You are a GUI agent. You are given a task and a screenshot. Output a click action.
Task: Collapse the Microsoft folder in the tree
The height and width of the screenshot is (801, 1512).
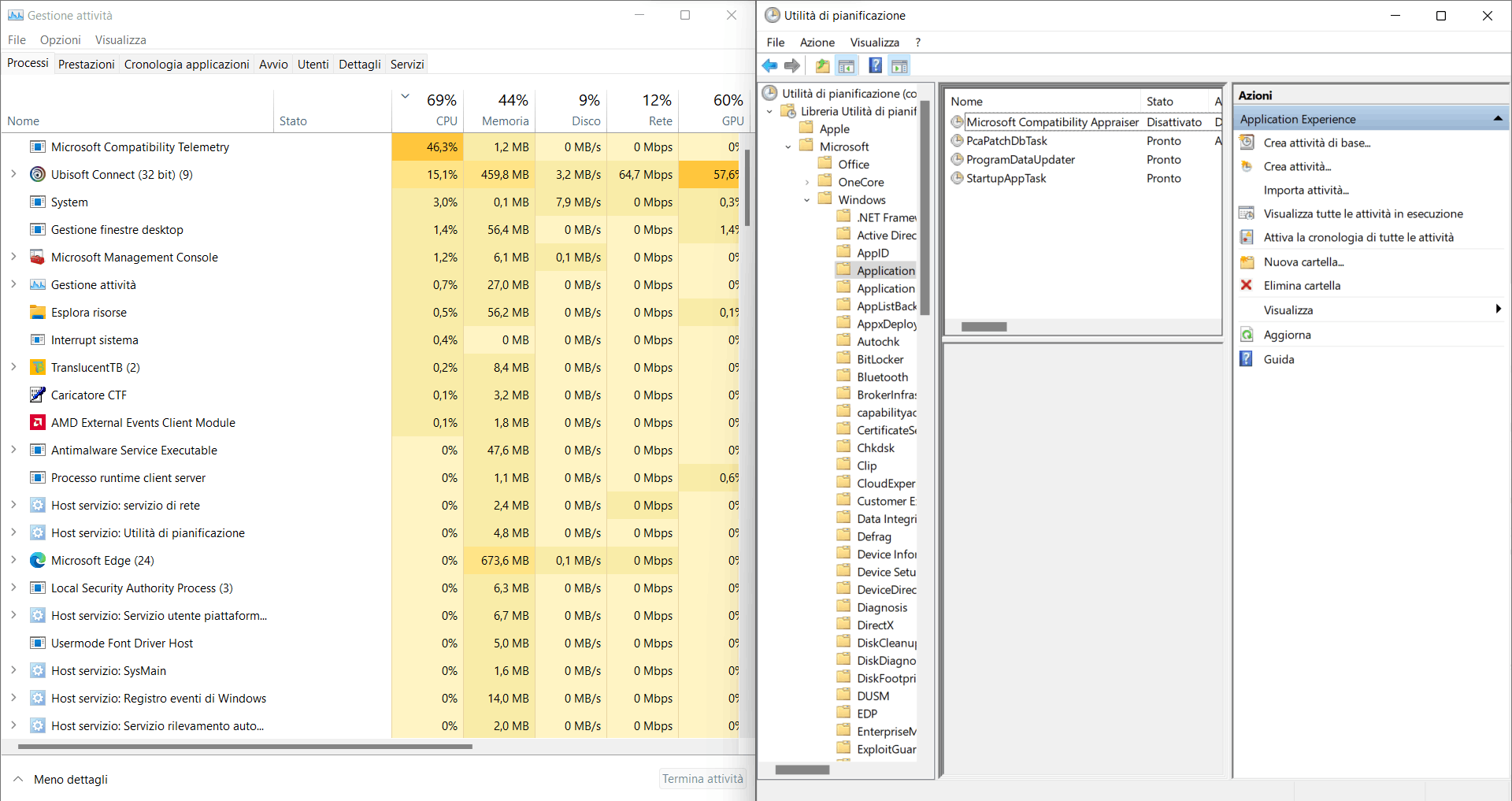pyautogui.click(x=788, y=146)
